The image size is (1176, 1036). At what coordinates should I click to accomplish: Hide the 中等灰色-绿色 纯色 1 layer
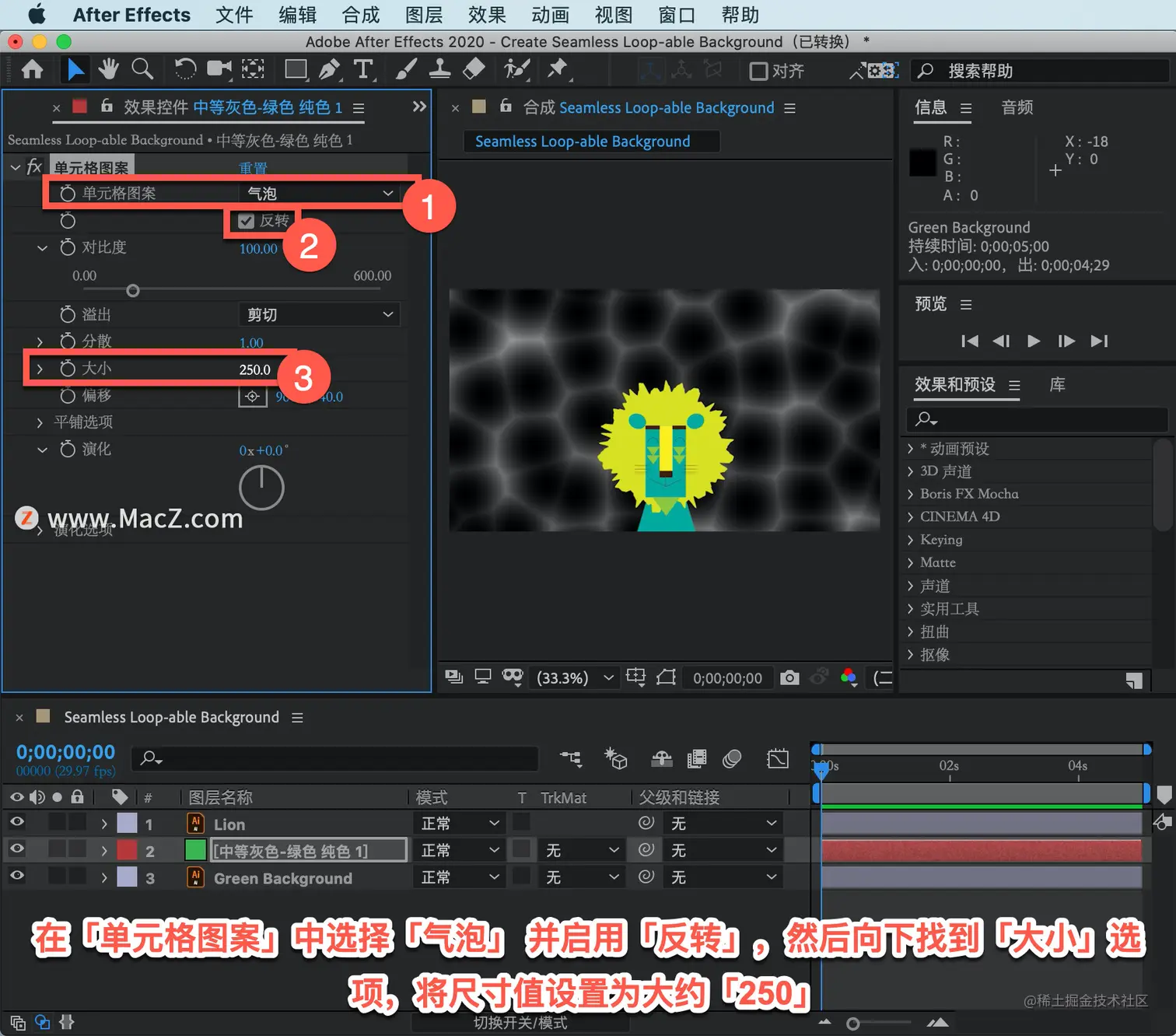[16, 849]
